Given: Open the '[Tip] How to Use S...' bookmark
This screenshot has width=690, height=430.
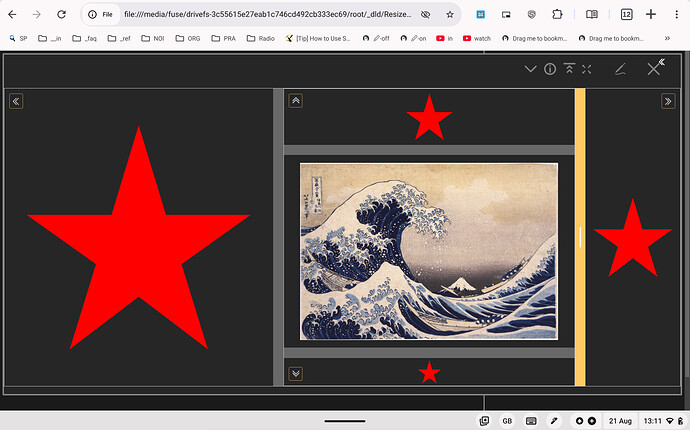Looking at the screenshot, I should pos(318,38).
